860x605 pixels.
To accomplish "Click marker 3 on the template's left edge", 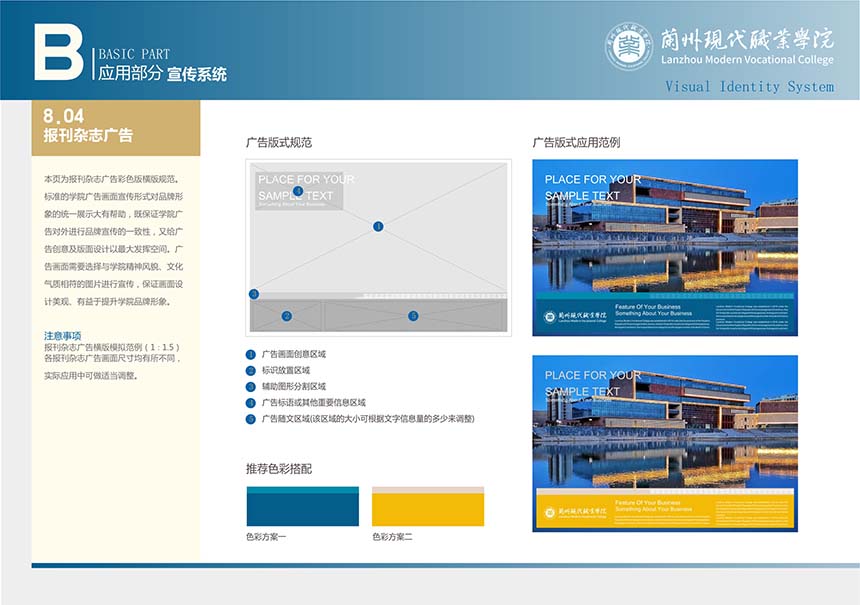I will tap(254, 294).
